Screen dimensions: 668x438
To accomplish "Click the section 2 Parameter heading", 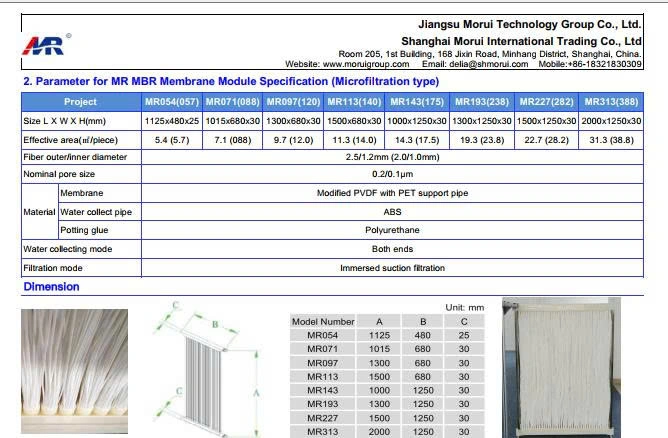I will point(231,81).
